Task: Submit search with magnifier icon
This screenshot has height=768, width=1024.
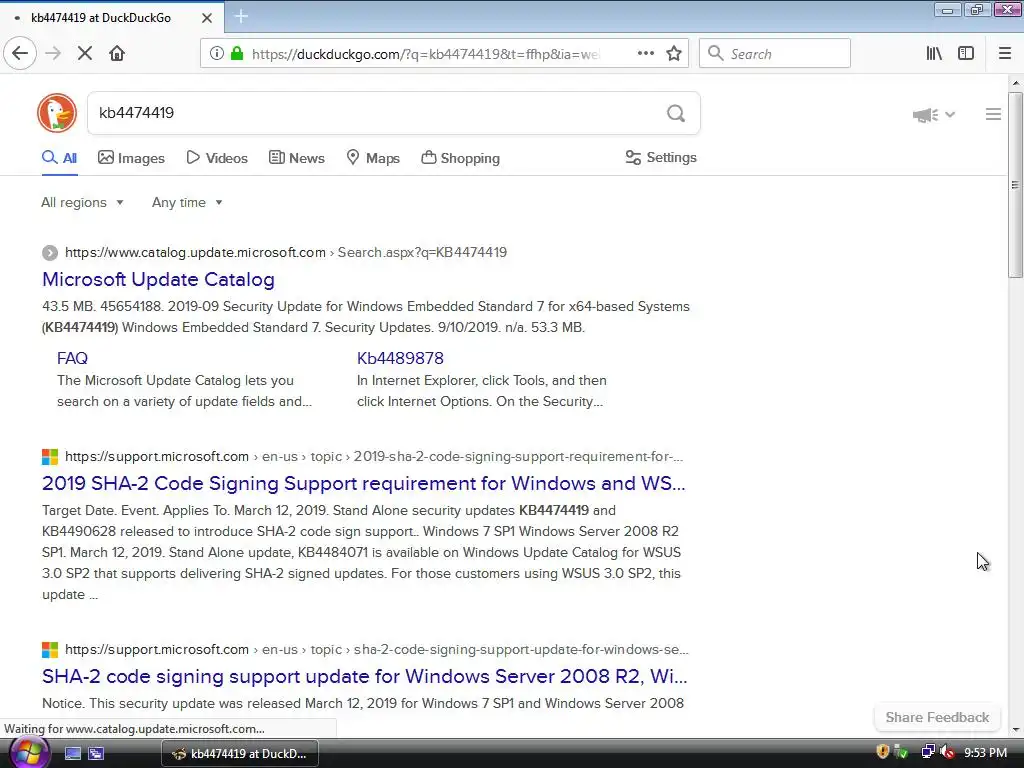Action: pos(676,114)
